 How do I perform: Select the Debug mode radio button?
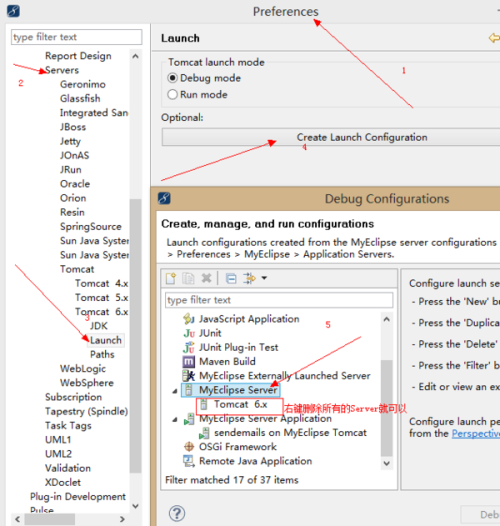172,78
